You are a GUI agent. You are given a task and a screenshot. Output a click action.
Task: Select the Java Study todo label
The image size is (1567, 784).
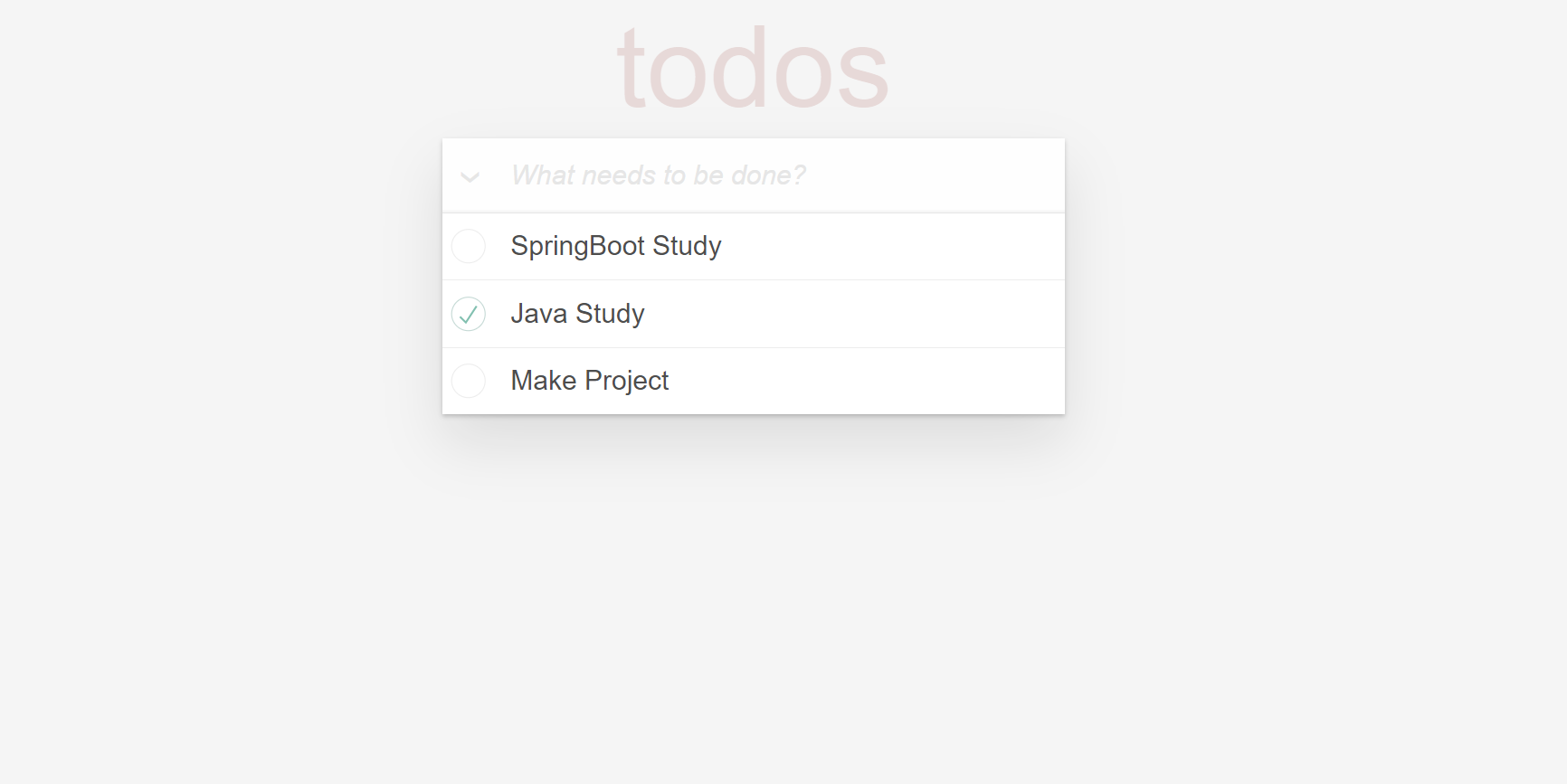point(577,314)
